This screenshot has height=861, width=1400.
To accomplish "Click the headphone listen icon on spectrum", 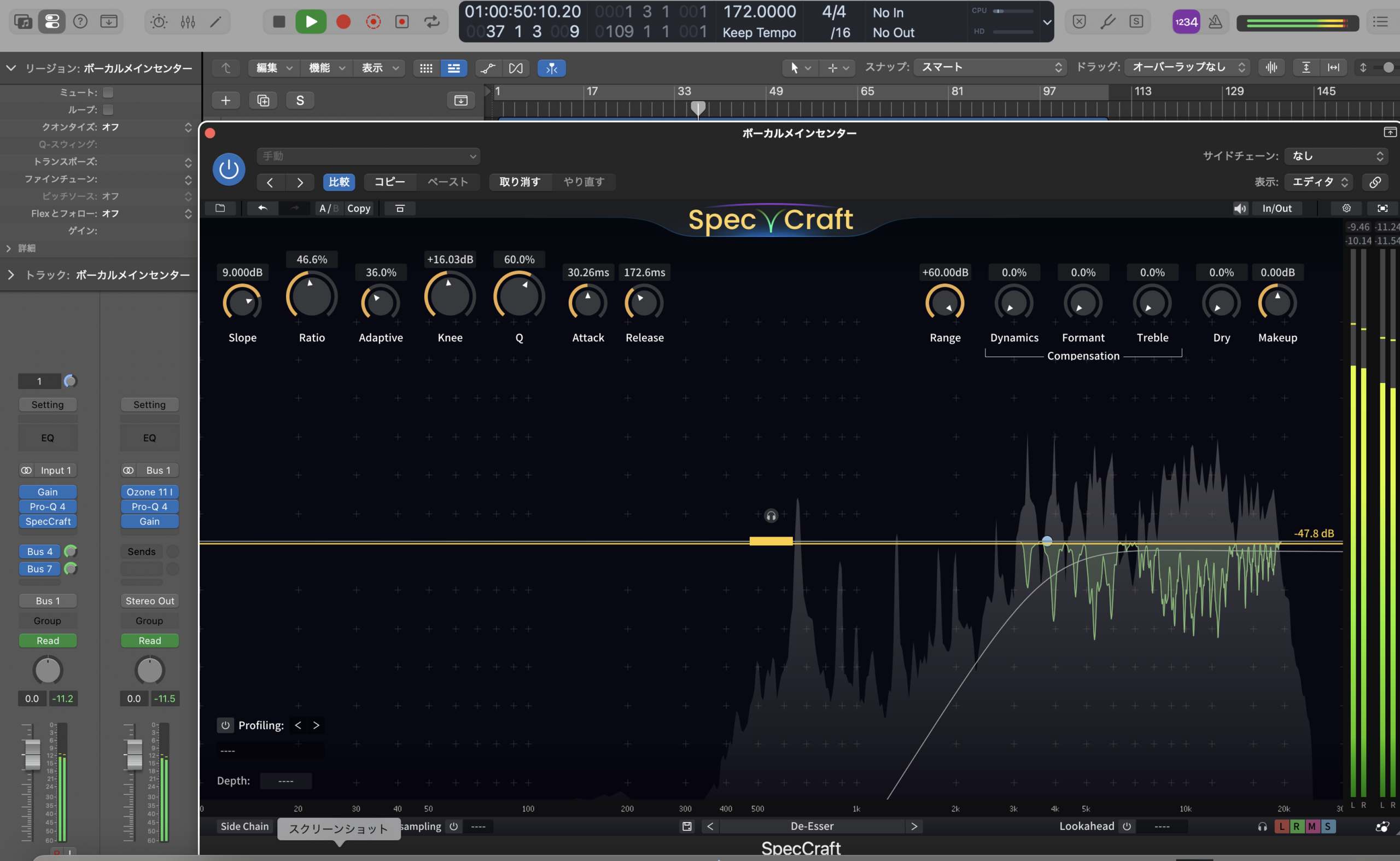I will pyautogui.click(x=771, y=516).
